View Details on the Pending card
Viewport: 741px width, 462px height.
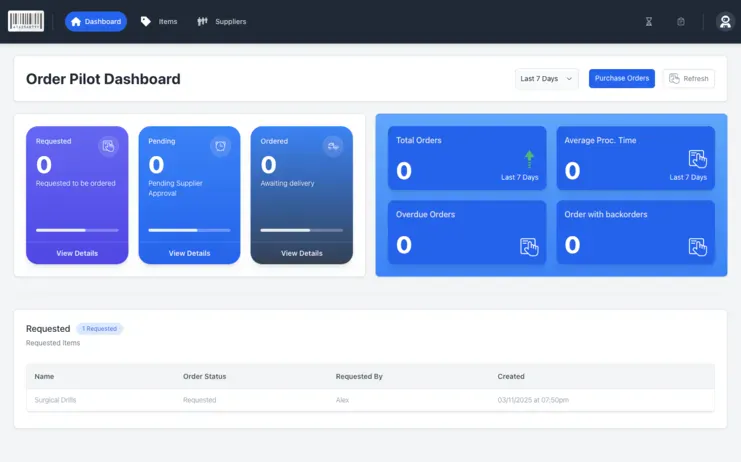[x=189, y=253]
